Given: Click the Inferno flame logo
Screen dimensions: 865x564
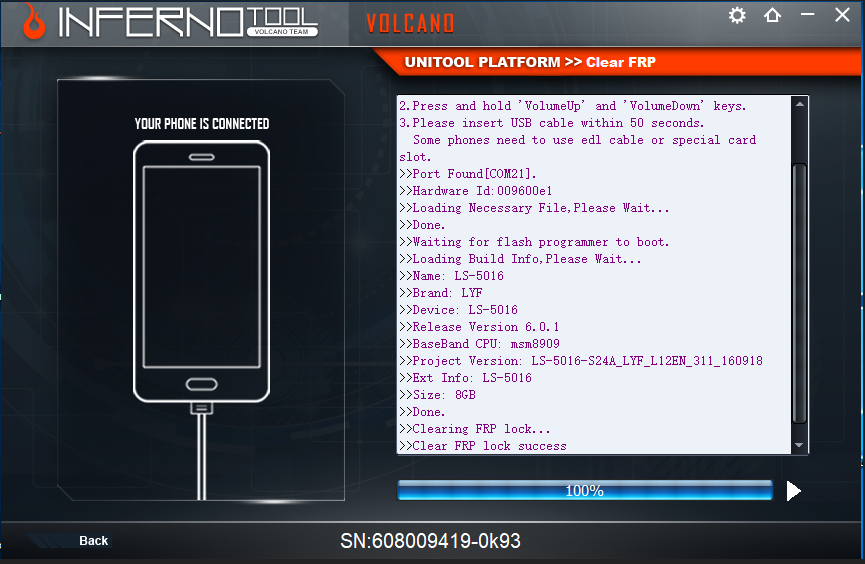Looking at the screenshot, I should (34, 22).
